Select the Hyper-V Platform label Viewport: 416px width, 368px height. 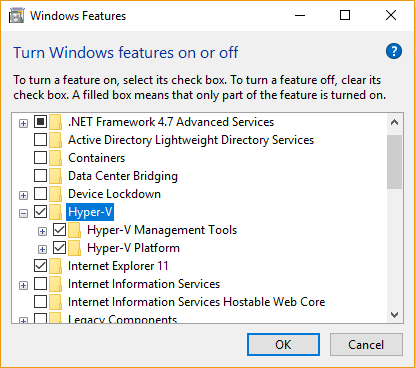(133, 248)
